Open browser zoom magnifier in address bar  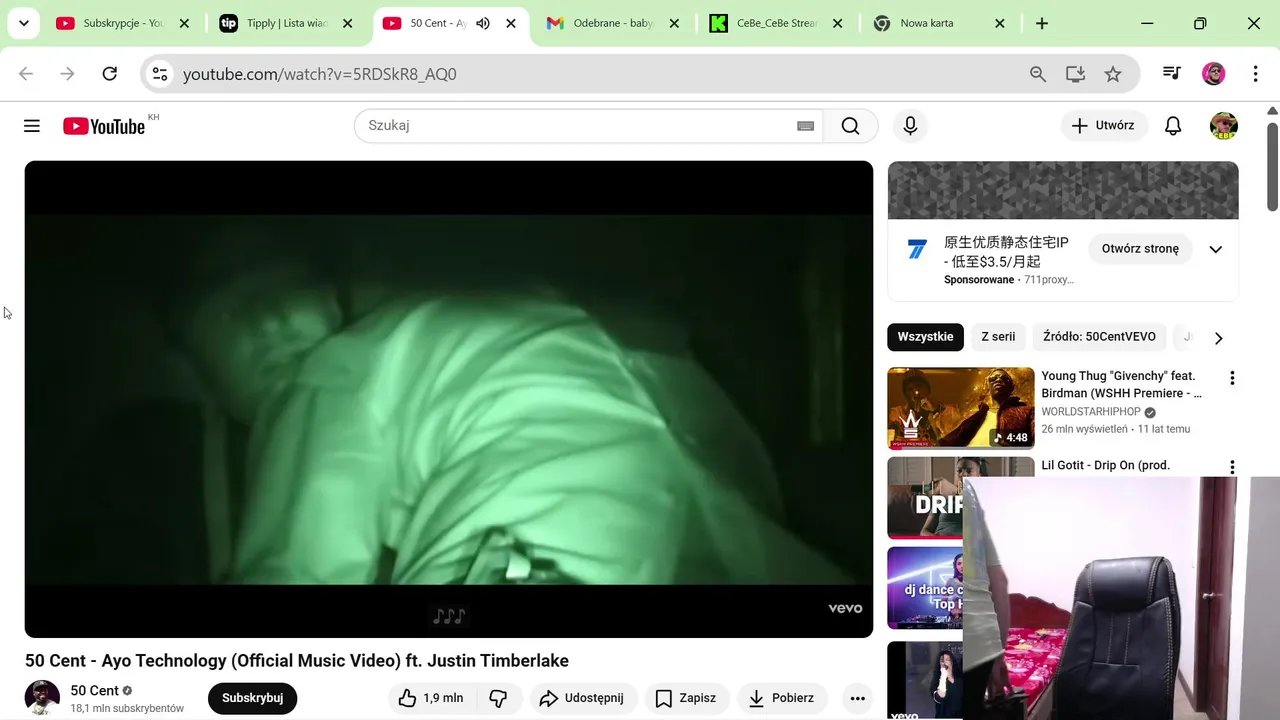point(1038,74)
